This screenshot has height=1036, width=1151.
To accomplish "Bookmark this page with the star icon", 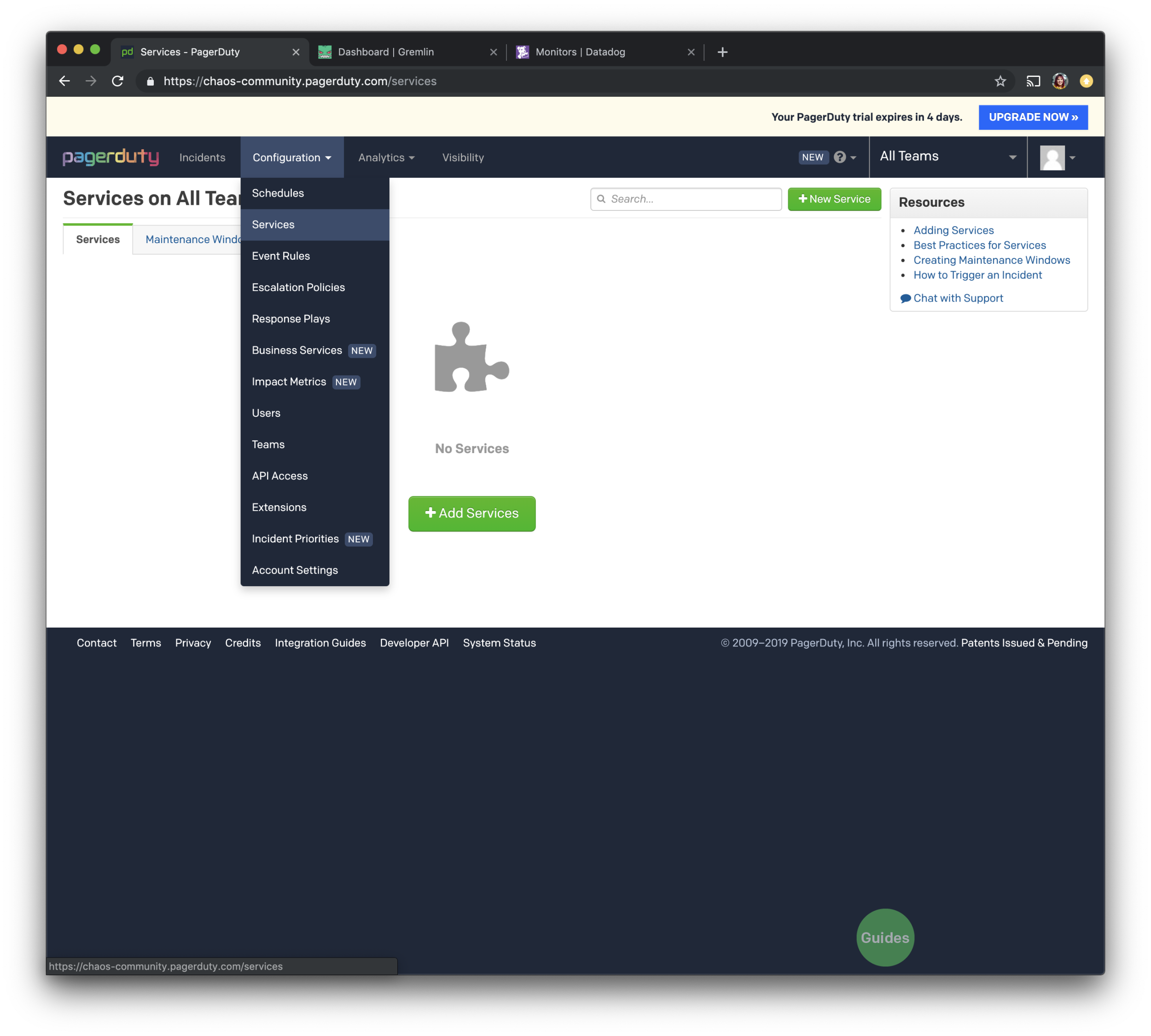I will pos(1000,81).
